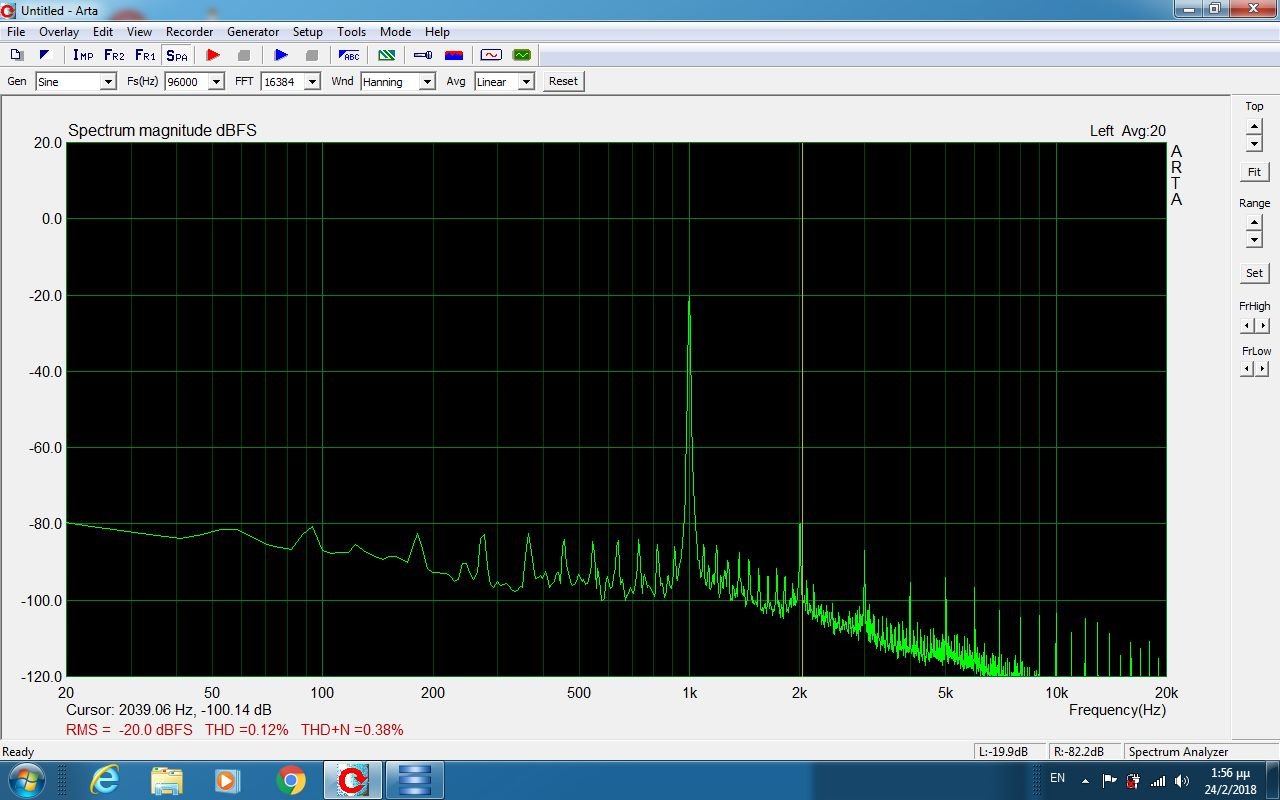This screenshot has height=800, width=1280.
Task: Expand the FFT size dropdown
Action: [x=312, y=81]
